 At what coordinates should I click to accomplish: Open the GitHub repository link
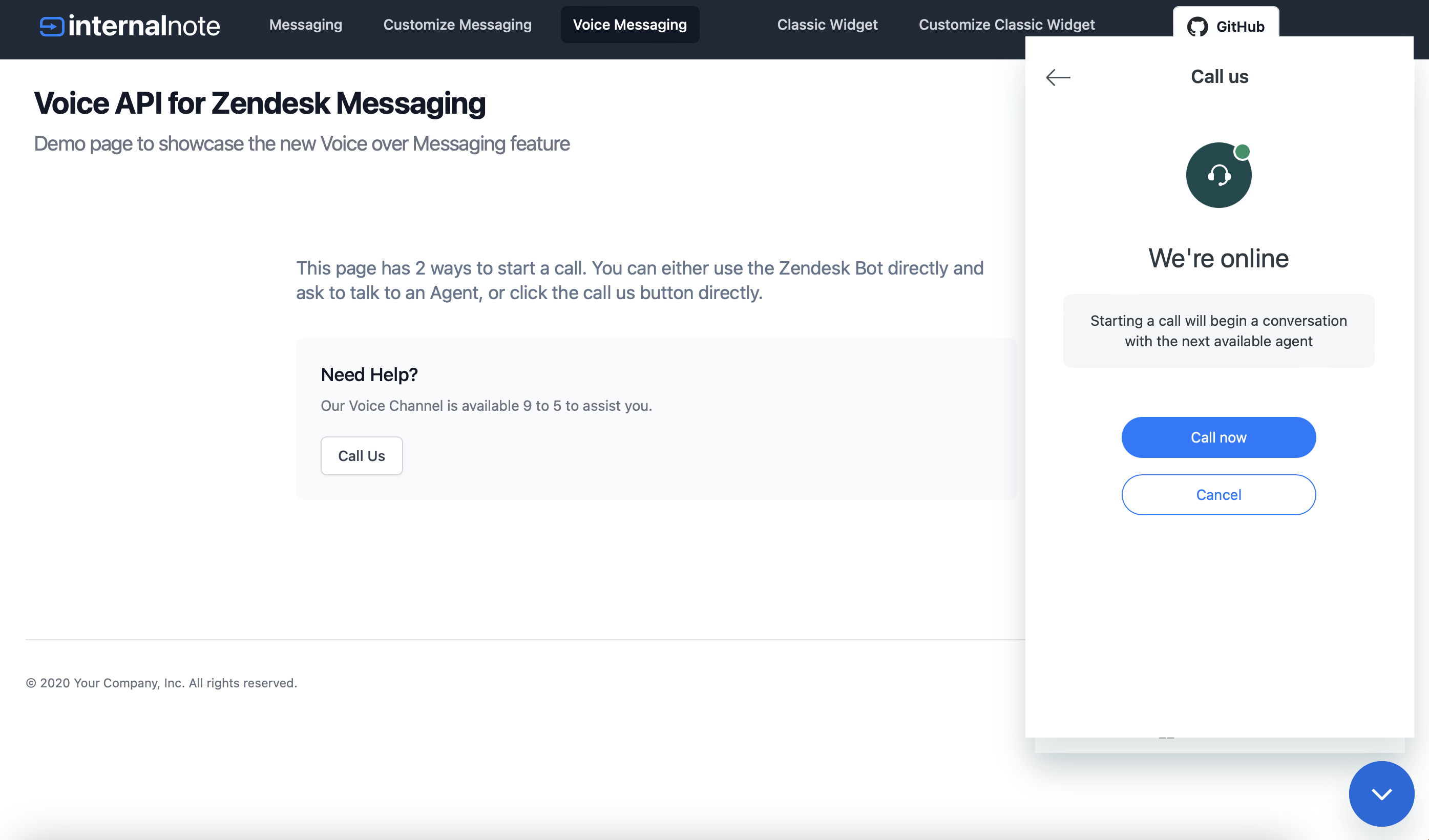(x=1226, y=26)
